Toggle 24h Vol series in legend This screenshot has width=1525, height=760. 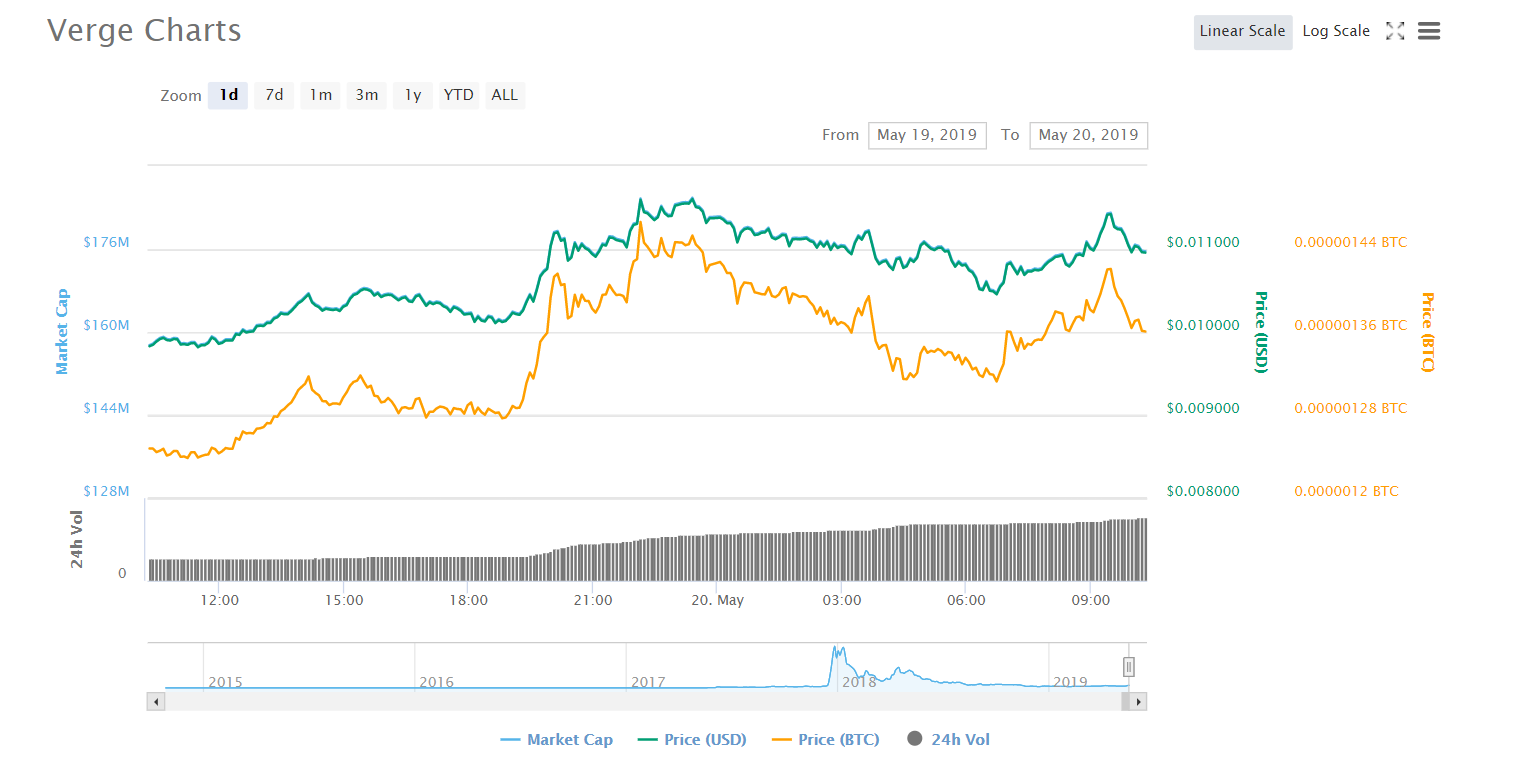pyautogui.click(x=949, y=740)
